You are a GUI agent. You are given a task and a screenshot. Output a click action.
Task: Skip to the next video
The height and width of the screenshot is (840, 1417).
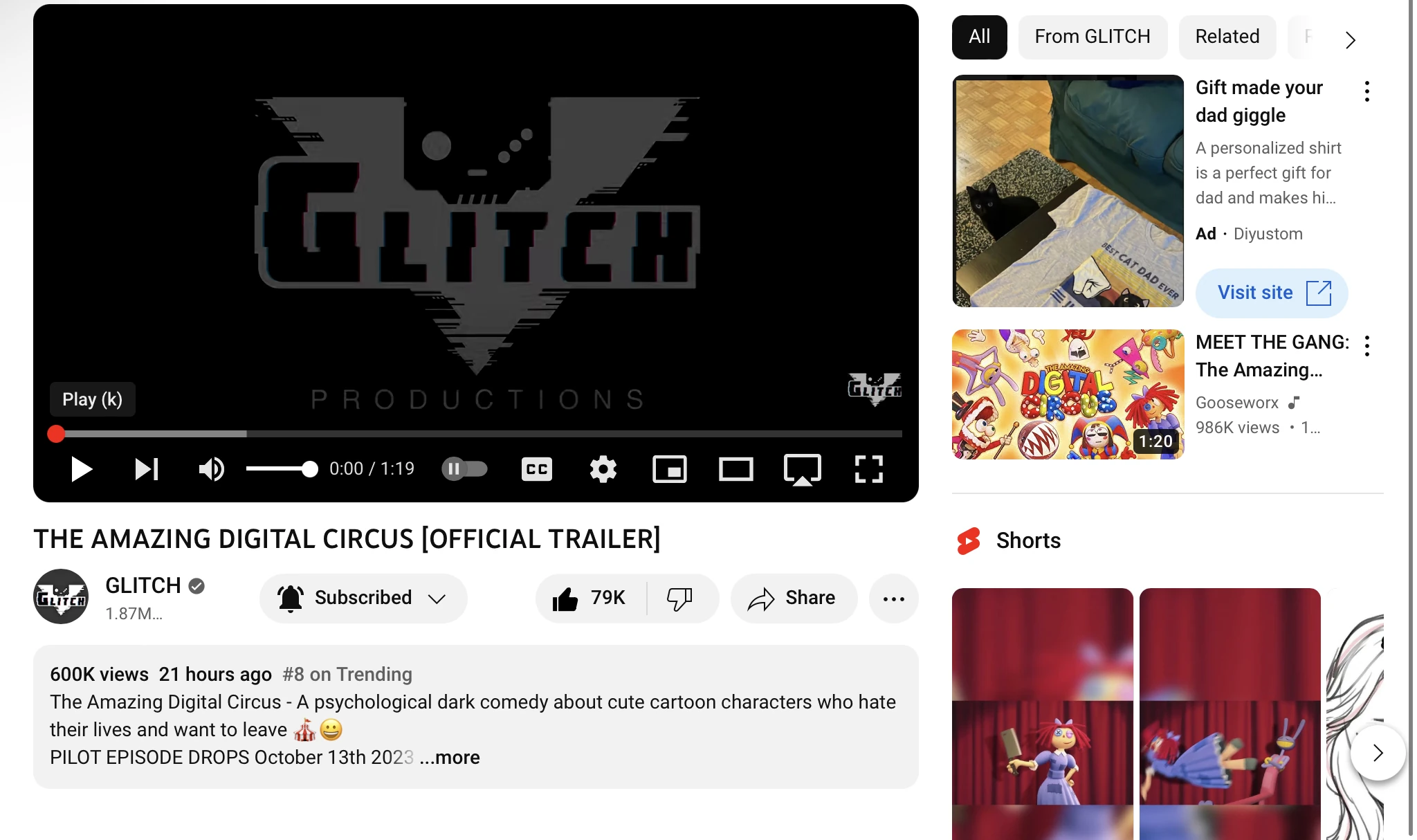tap(146, 469)
